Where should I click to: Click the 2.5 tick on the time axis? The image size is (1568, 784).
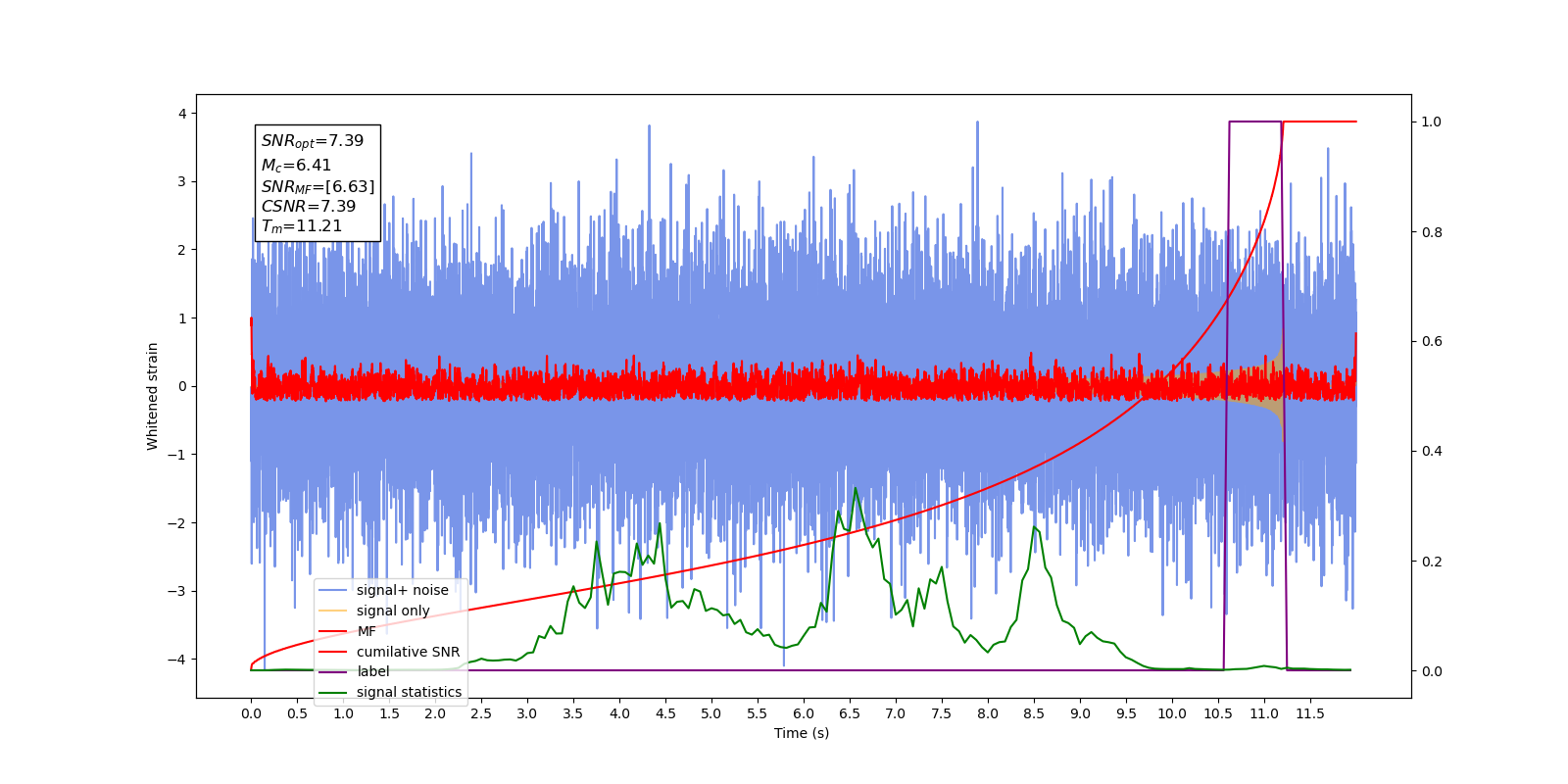[x=481, y=713]
